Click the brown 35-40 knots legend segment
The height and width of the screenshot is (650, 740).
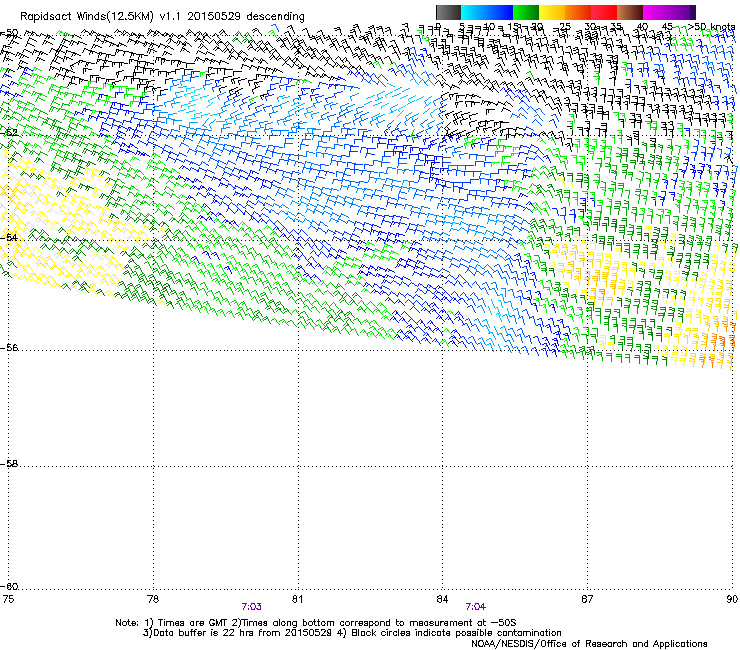coord(630,12)
